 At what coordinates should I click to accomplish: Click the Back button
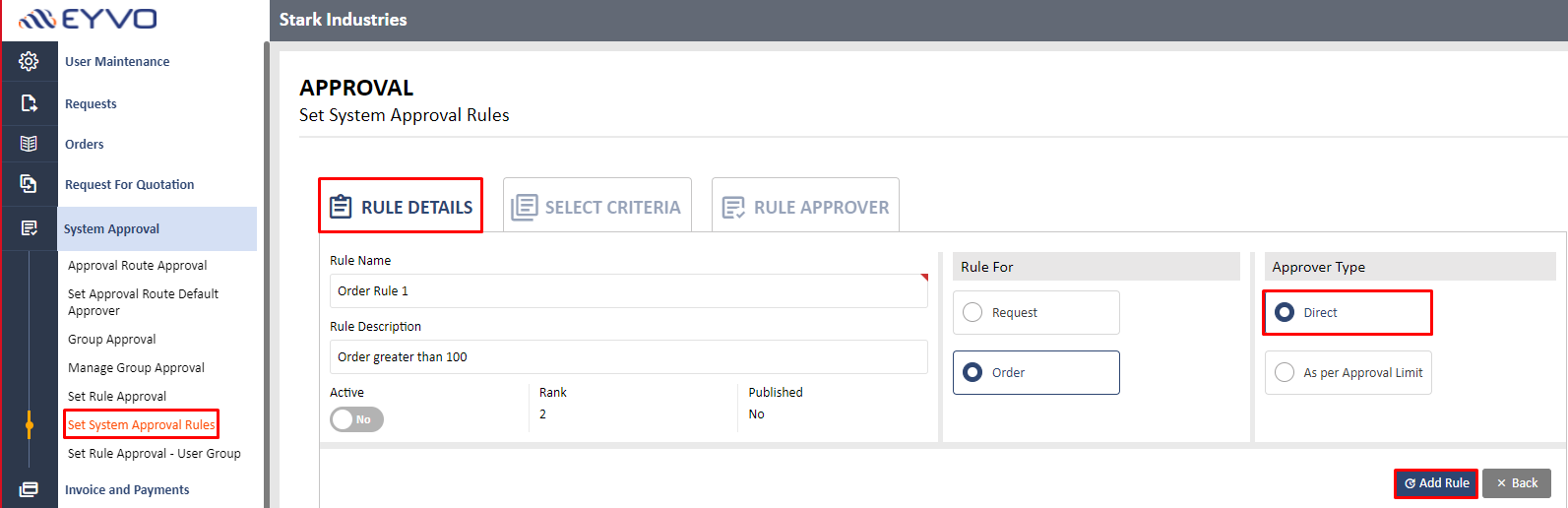pyautogui.click(x=1517, y=483)
